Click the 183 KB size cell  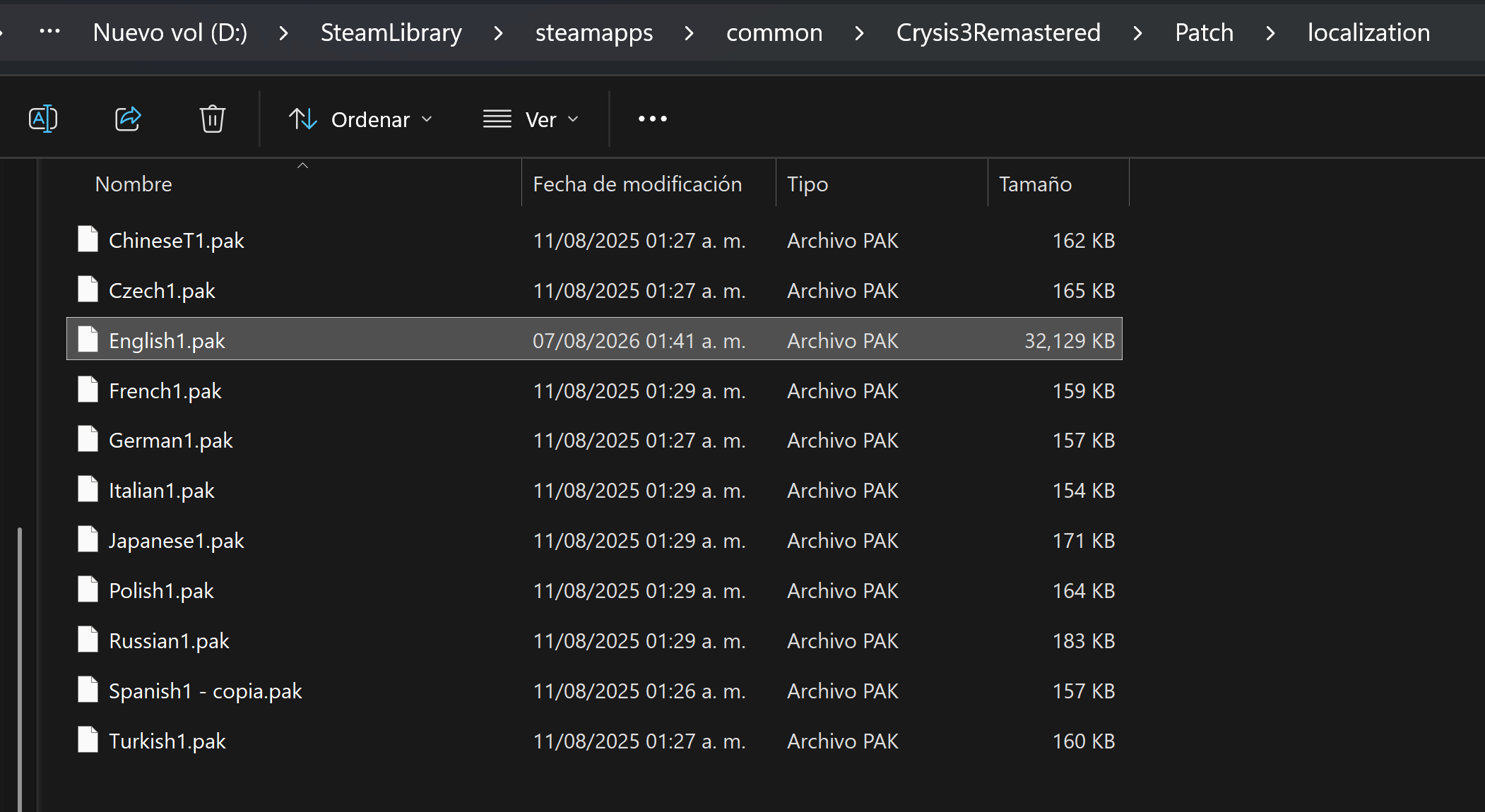pyautogui.click(x=1084, y=641)
